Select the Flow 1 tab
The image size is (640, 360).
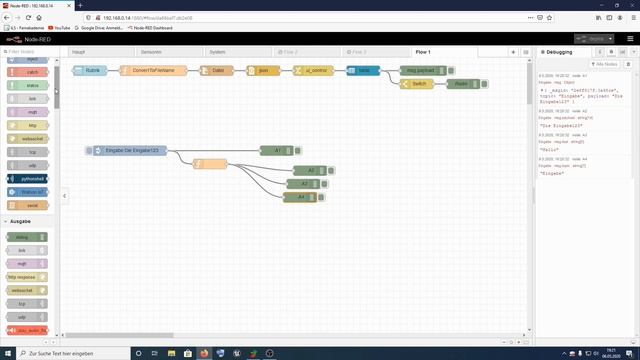pos(444,52)
